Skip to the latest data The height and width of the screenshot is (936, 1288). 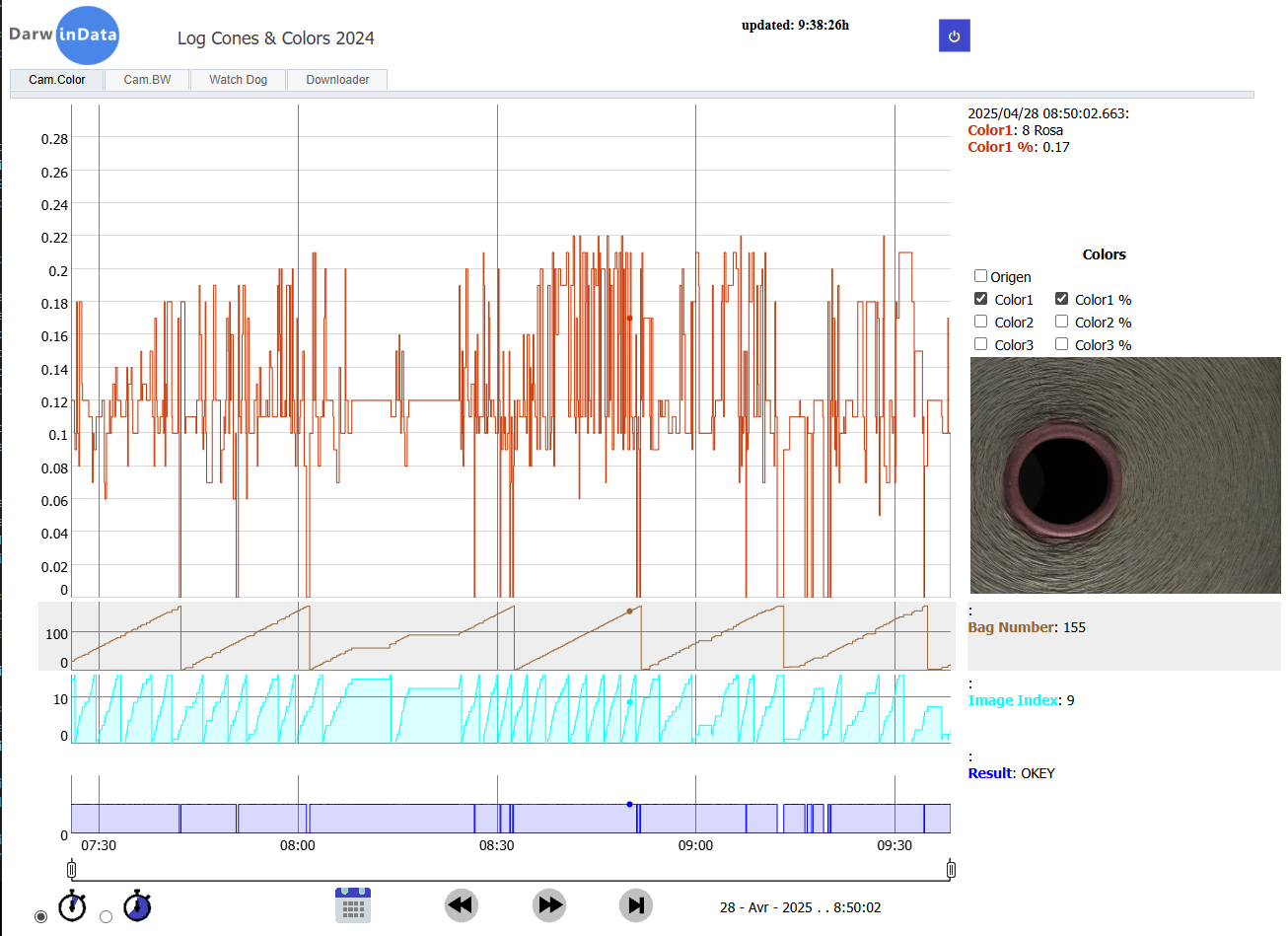[x=636, y=905]
